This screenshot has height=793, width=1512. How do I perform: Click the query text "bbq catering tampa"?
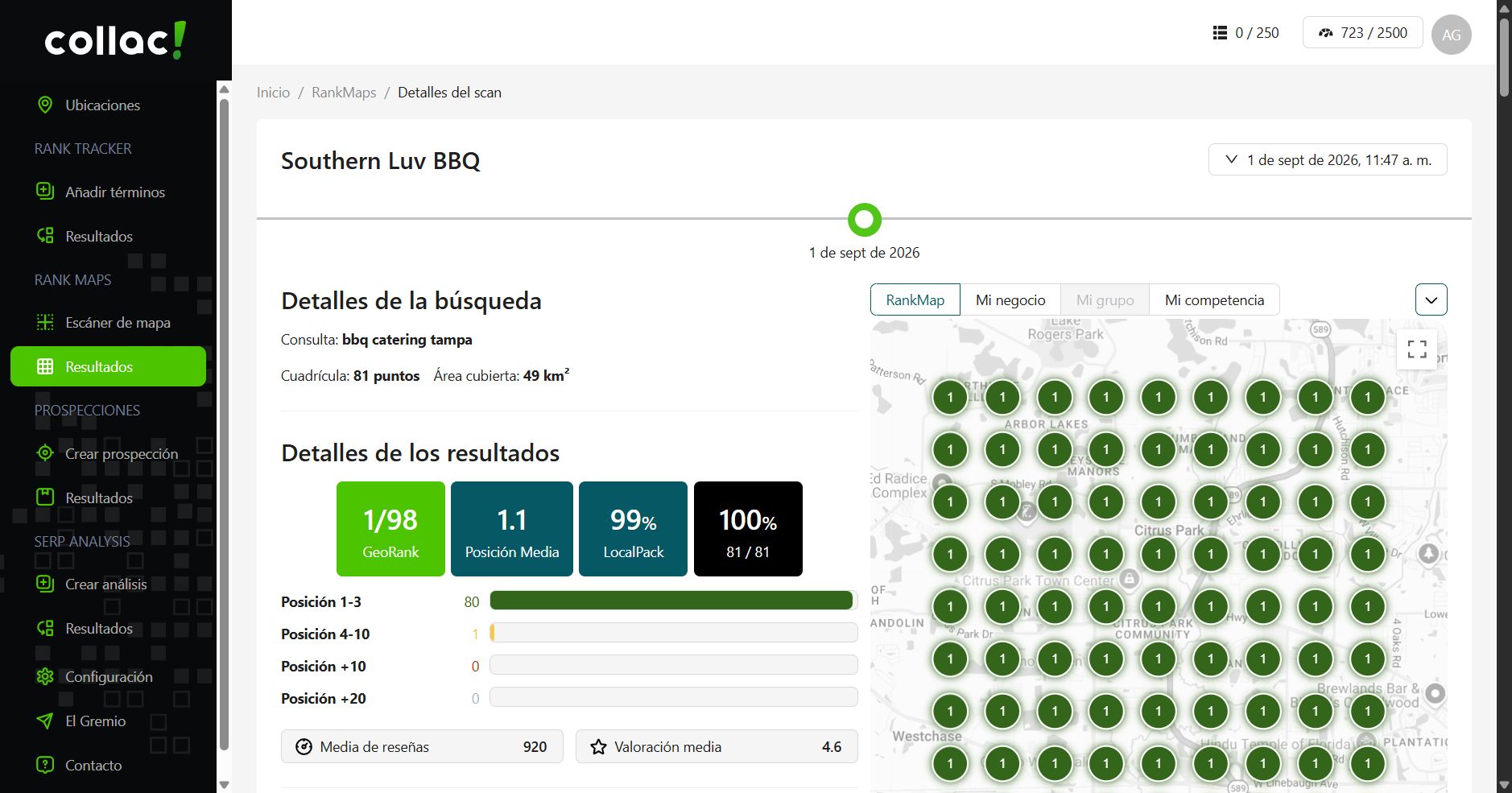click(x=407, y=340)
